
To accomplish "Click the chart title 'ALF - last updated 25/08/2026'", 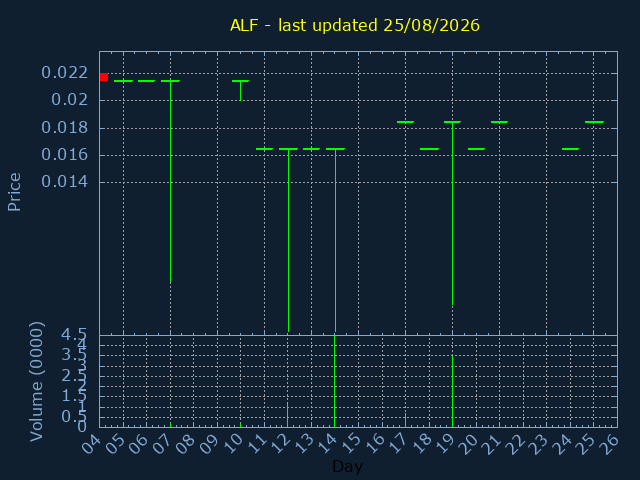I will point(355,25).
